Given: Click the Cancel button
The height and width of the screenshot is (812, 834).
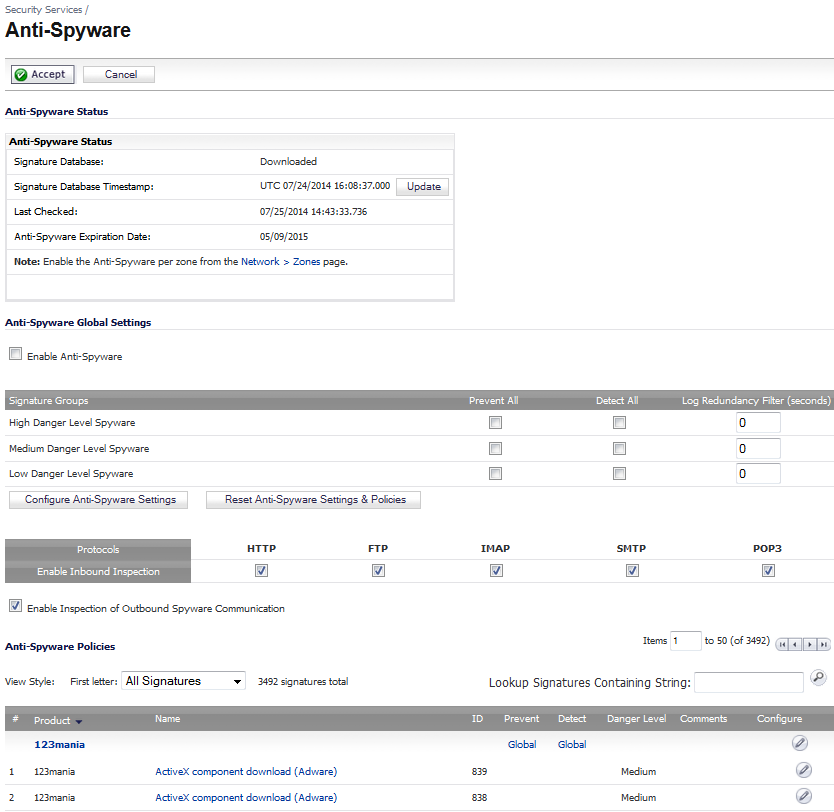Looking at the screenshot, I should pyautogui.click(x=119, y=74).
